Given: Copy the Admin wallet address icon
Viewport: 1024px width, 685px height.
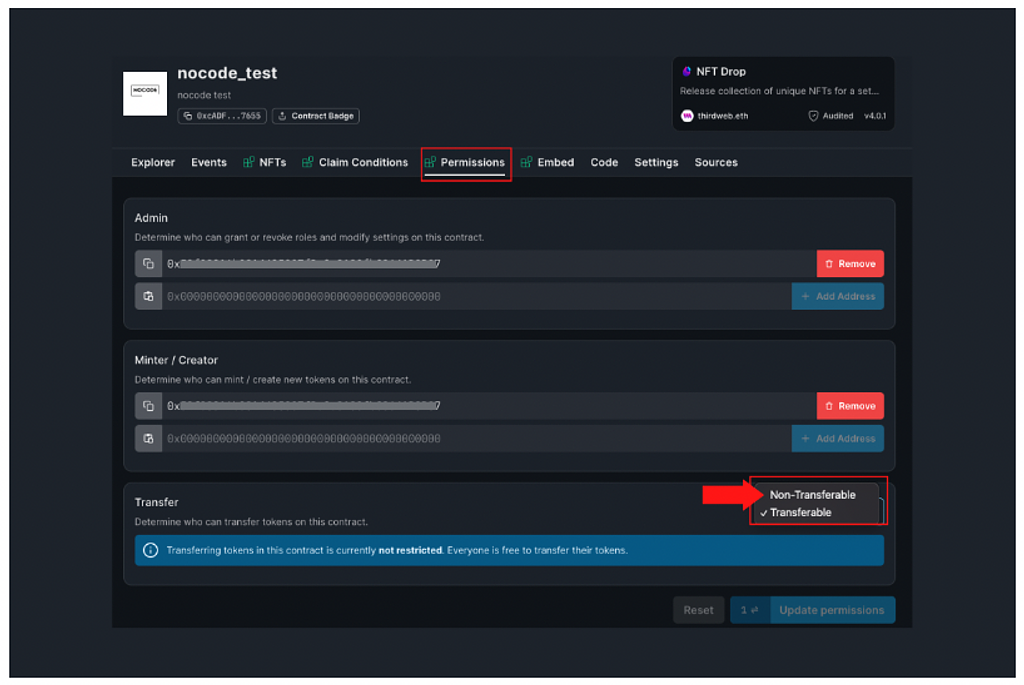Looking at the screenshot, I should [x=148, y=264].
